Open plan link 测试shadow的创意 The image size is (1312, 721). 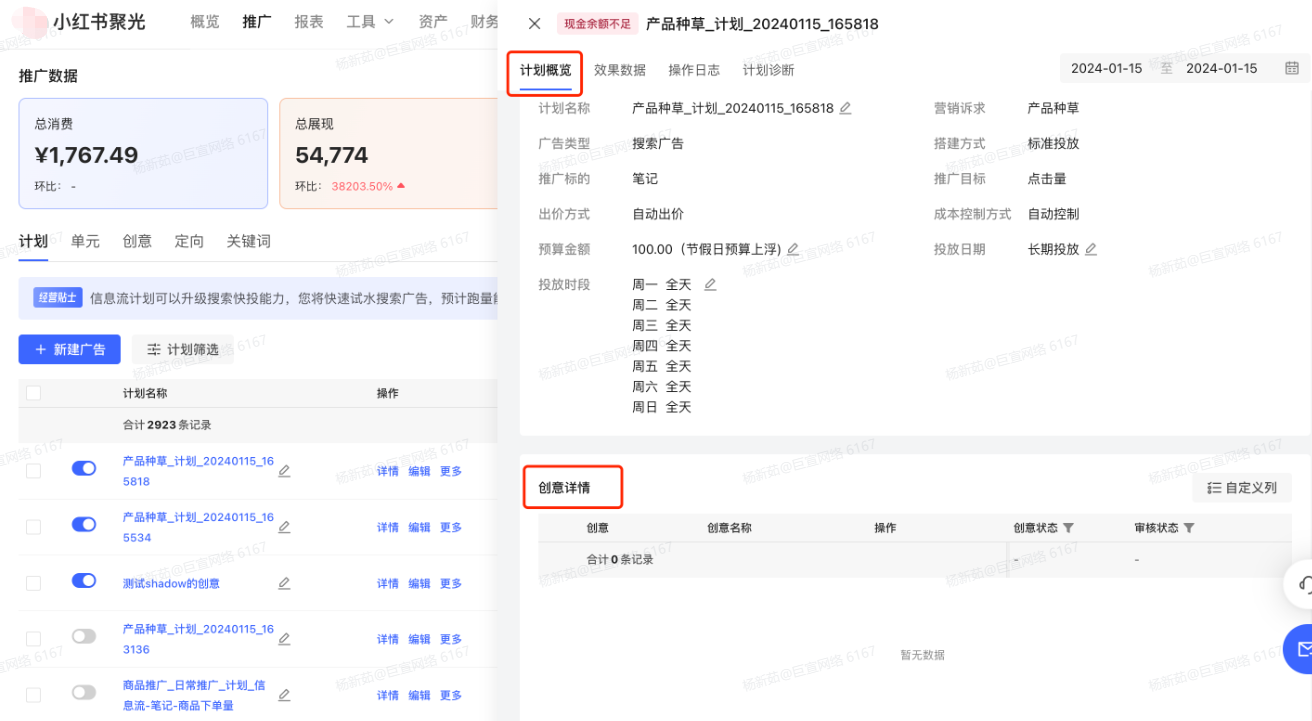[x=171, y=583]
